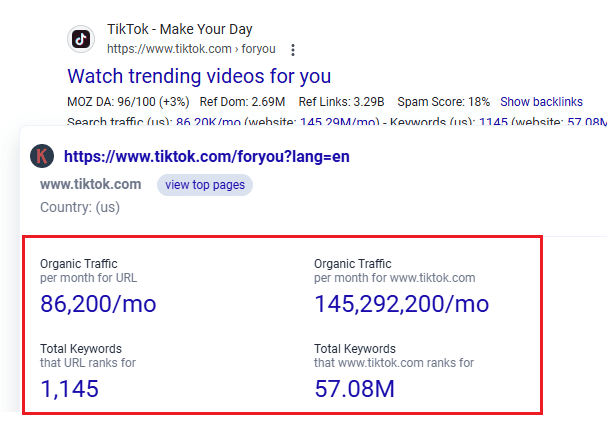Click the TikTok favicon in search result
Screen dimensions: 607x423
(81, 39)
